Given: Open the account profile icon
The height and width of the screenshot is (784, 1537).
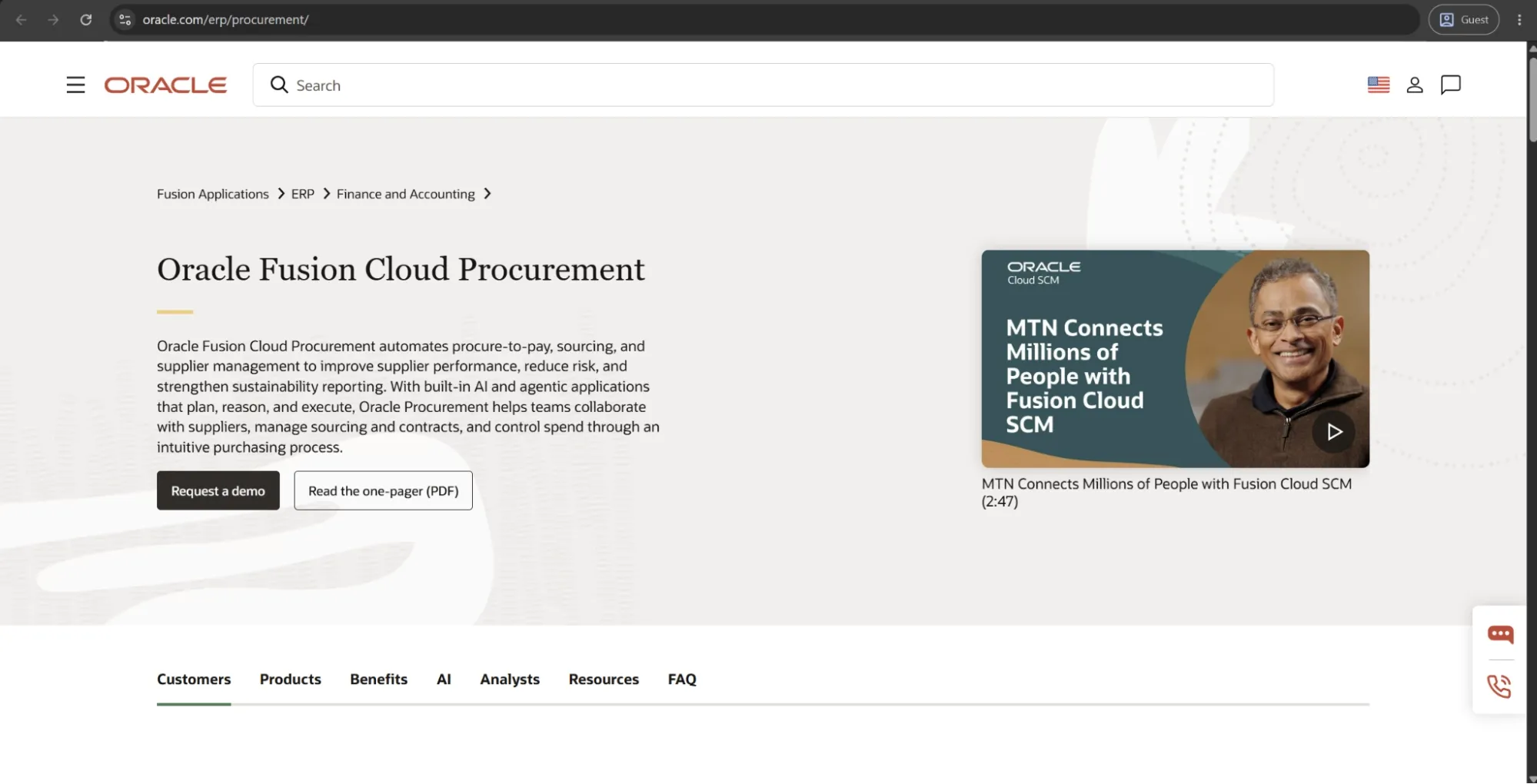Looking at the screenshot, I should [1415, 85].
